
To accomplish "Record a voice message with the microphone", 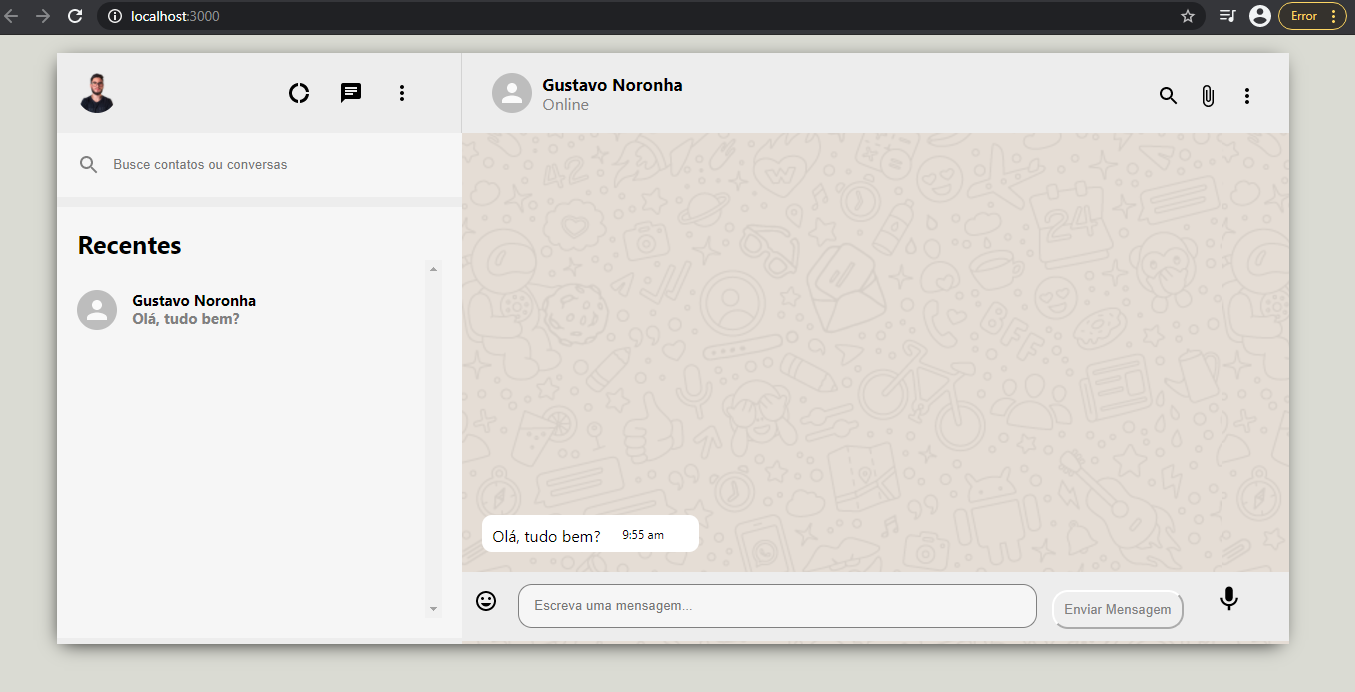I will pos(1228,598).
